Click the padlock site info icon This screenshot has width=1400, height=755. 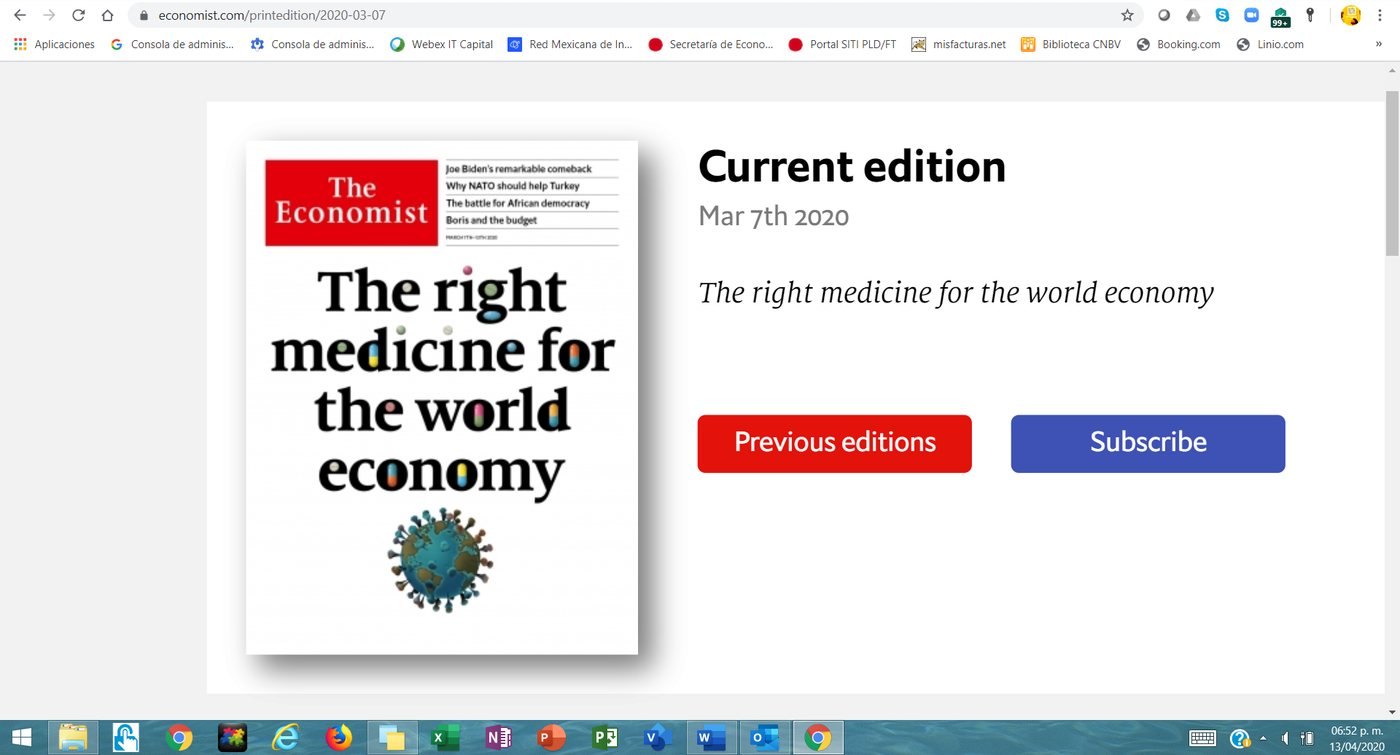click(x=144, y=16)
